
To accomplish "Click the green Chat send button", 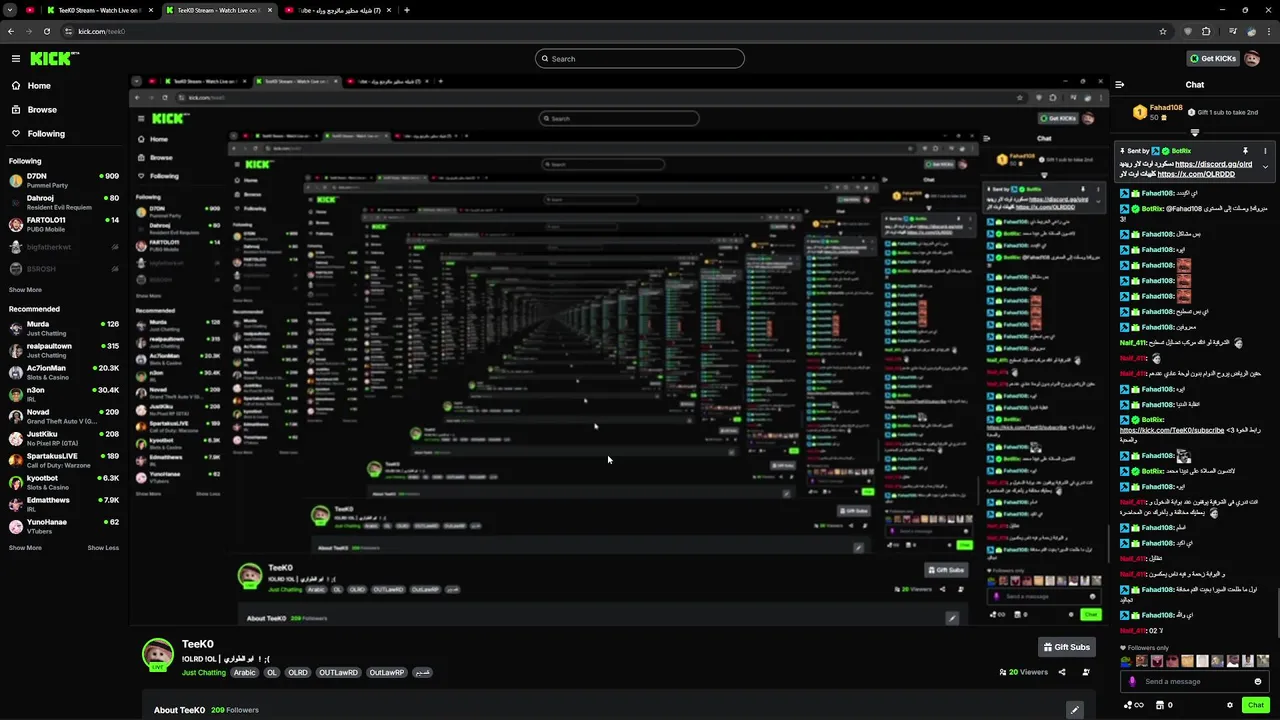I will (x=1256, y=705).
